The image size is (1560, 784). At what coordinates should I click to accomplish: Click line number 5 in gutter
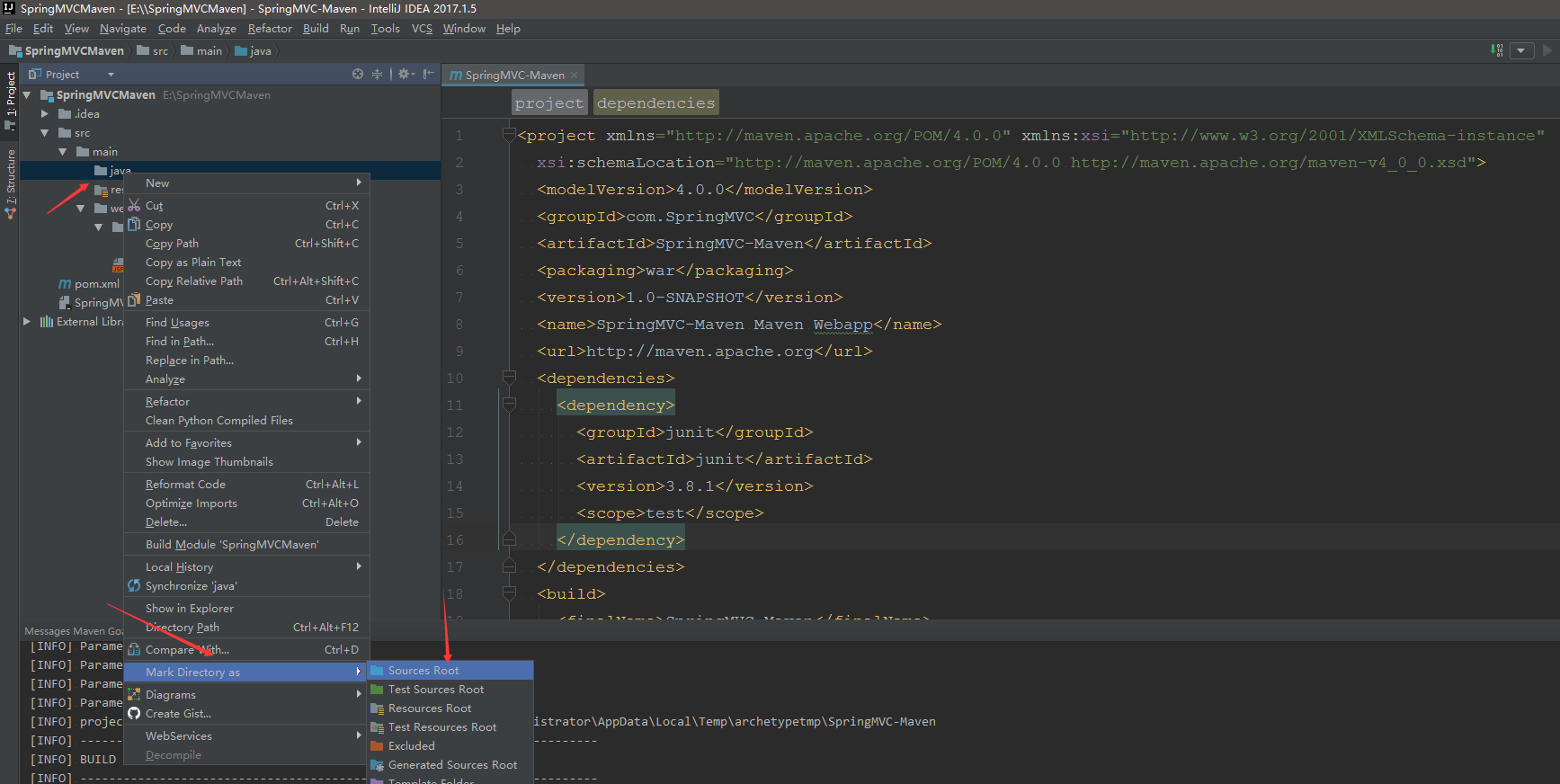459,243
